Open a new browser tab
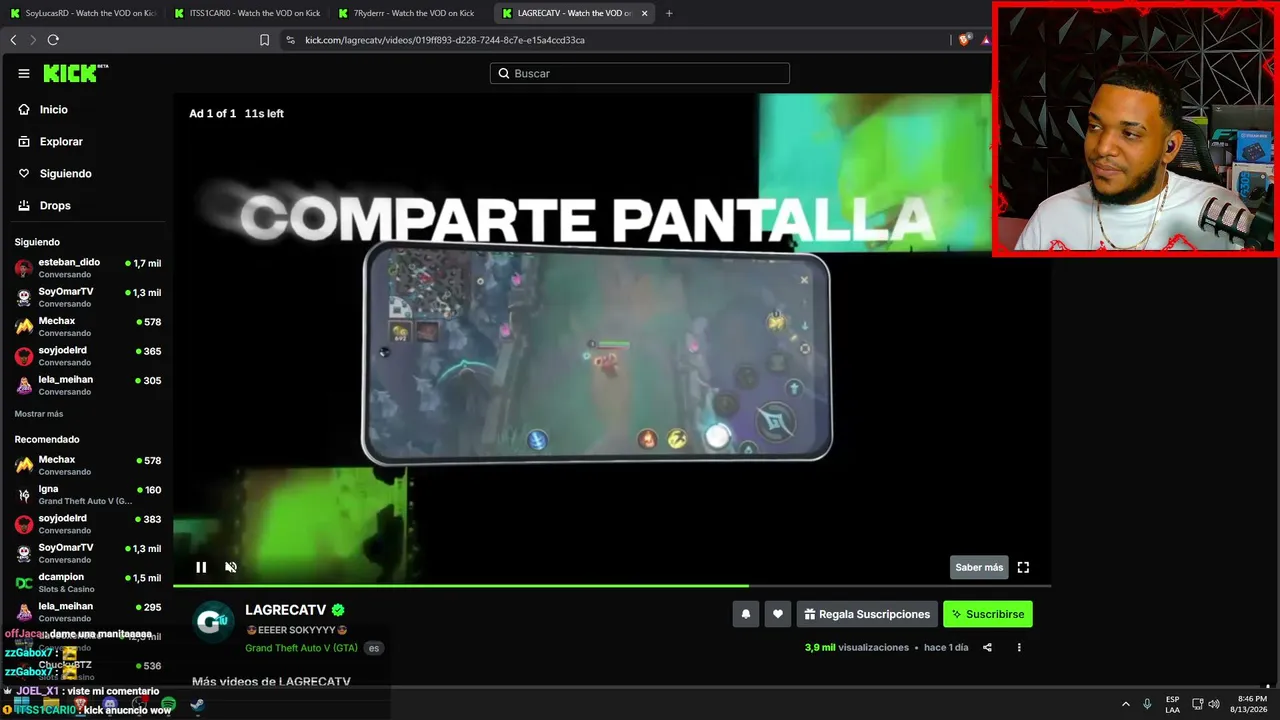The width and height of the screenshot is (1280, 720). [x=669, y=13]
